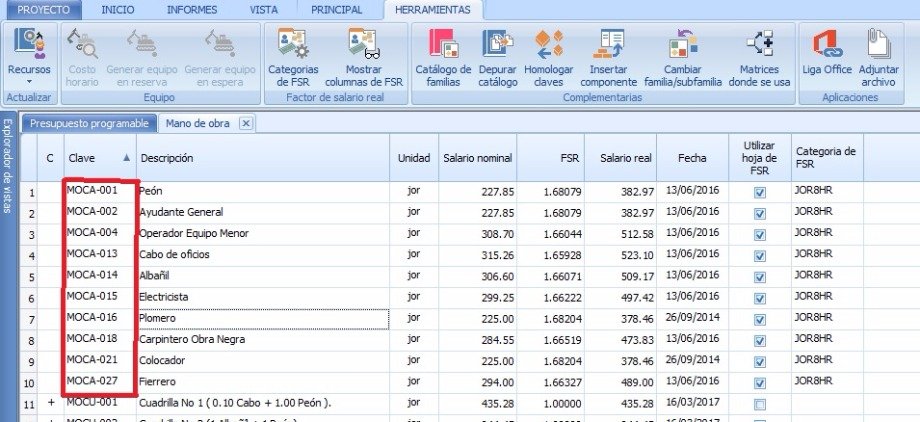Uncheck FSR checkbox for Peón row
The width and height of the screenshot is (920, 422).
click(x=760, y=192)
